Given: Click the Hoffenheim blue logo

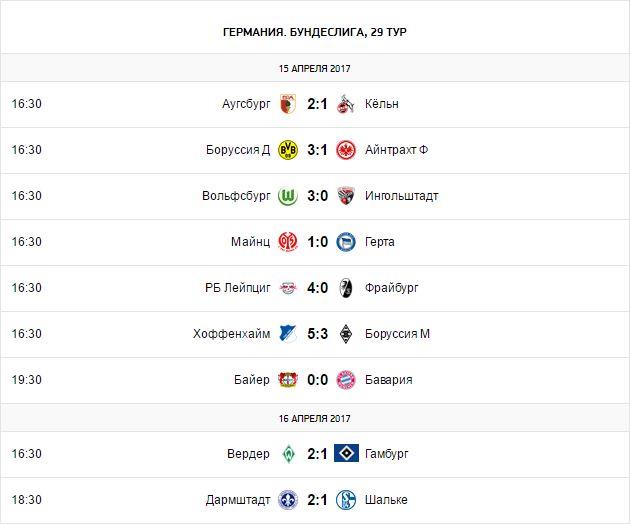Looking at the screenshot, I should pos(288,334).
